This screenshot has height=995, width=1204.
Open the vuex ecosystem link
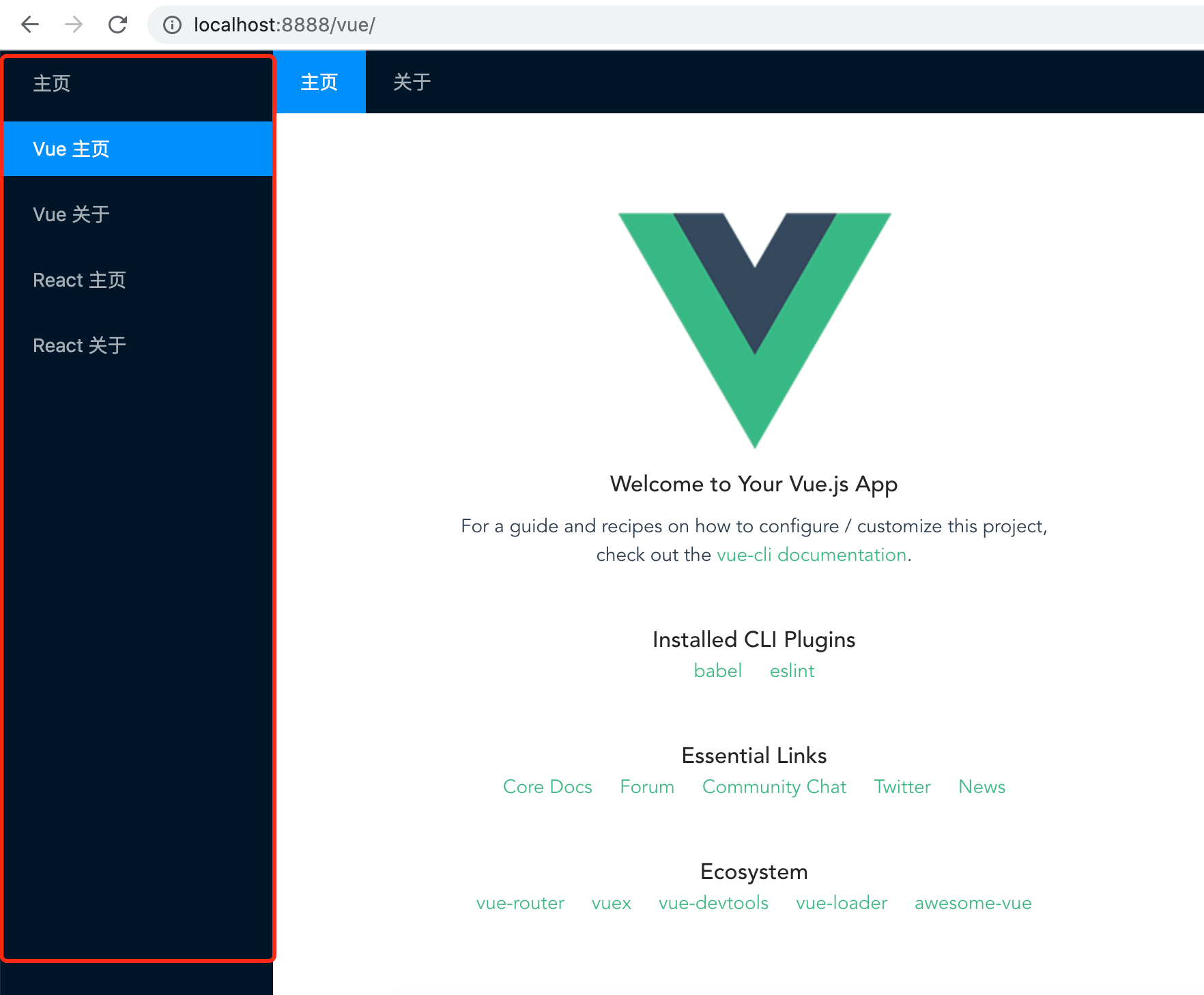click(x=612, y=903)
